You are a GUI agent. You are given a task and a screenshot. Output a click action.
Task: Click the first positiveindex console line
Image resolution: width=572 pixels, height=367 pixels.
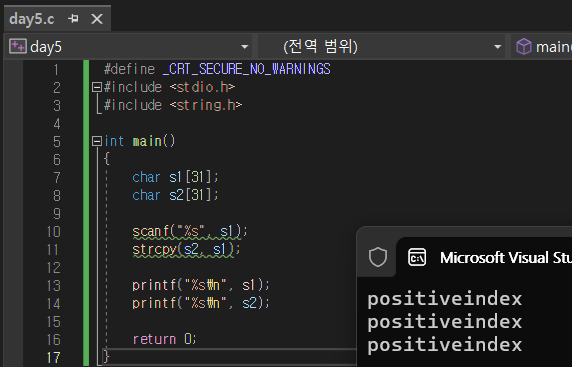tap(445, 299)
